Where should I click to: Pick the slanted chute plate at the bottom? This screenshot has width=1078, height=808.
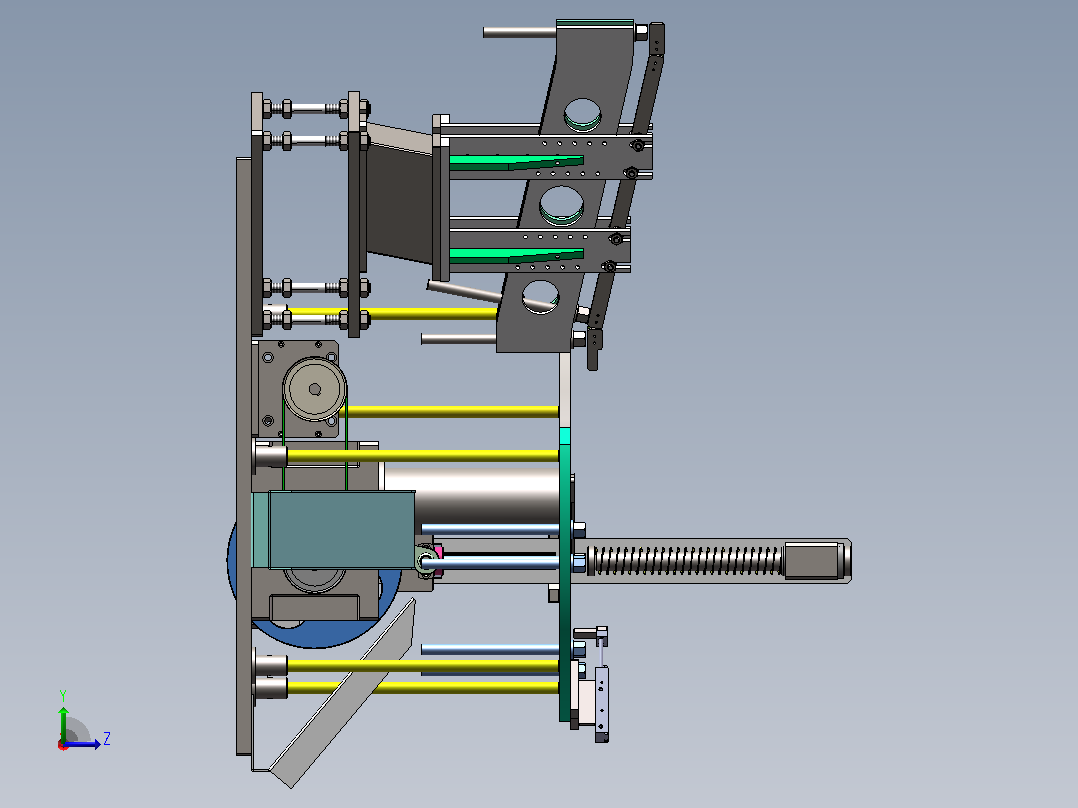pyautogui.click(x=344, y=695)
